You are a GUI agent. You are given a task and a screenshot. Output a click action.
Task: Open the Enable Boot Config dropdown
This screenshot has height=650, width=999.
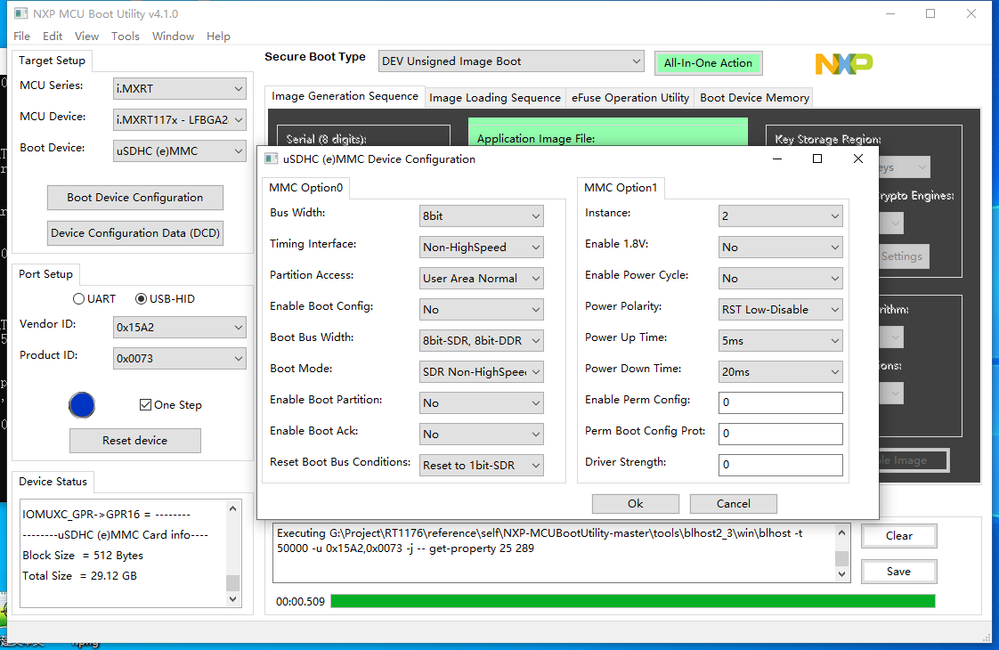pyautogui.click(x=481, y=310)
